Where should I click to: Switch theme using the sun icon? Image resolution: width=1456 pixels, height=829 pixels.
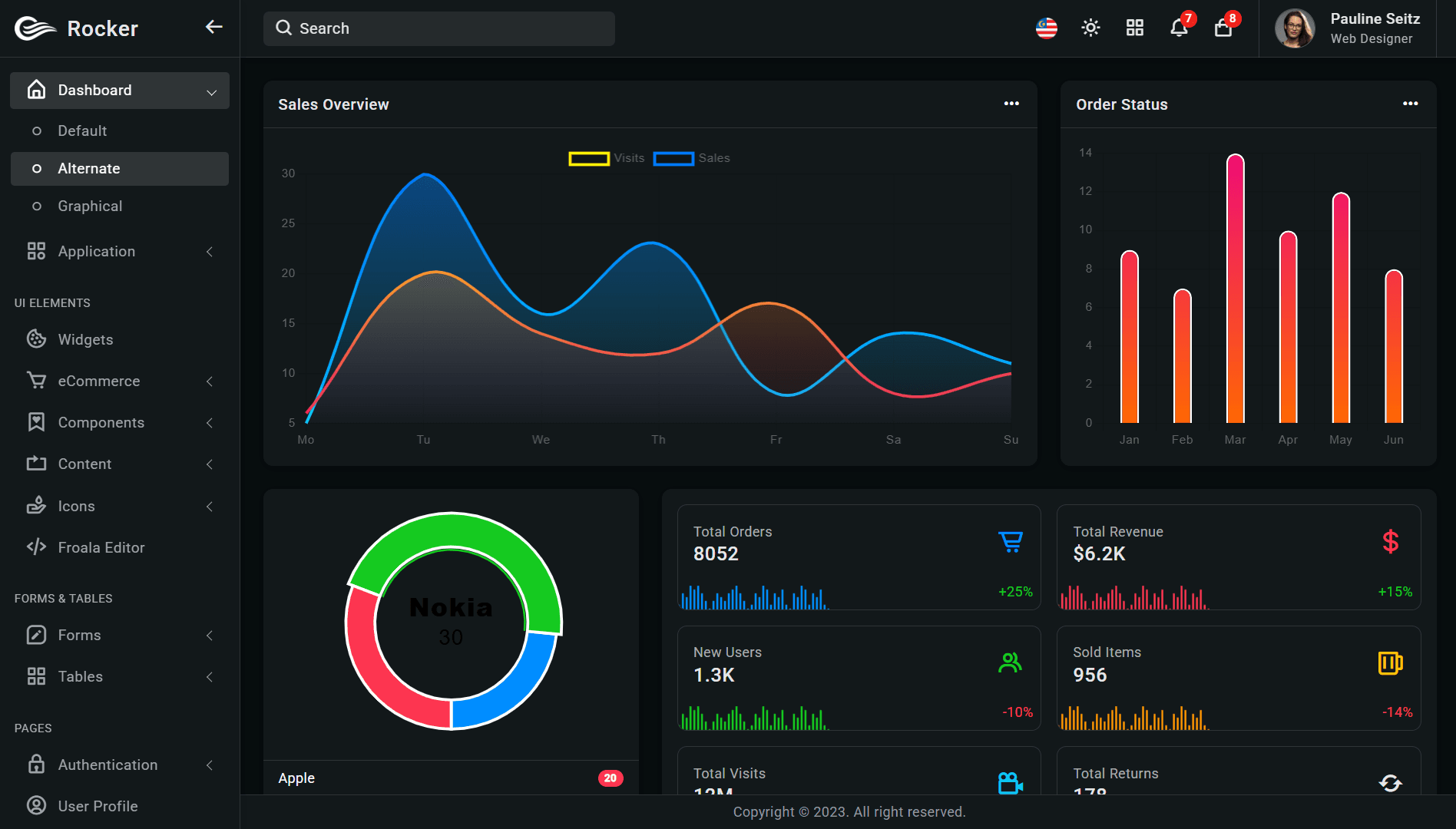pos(1090,28)
